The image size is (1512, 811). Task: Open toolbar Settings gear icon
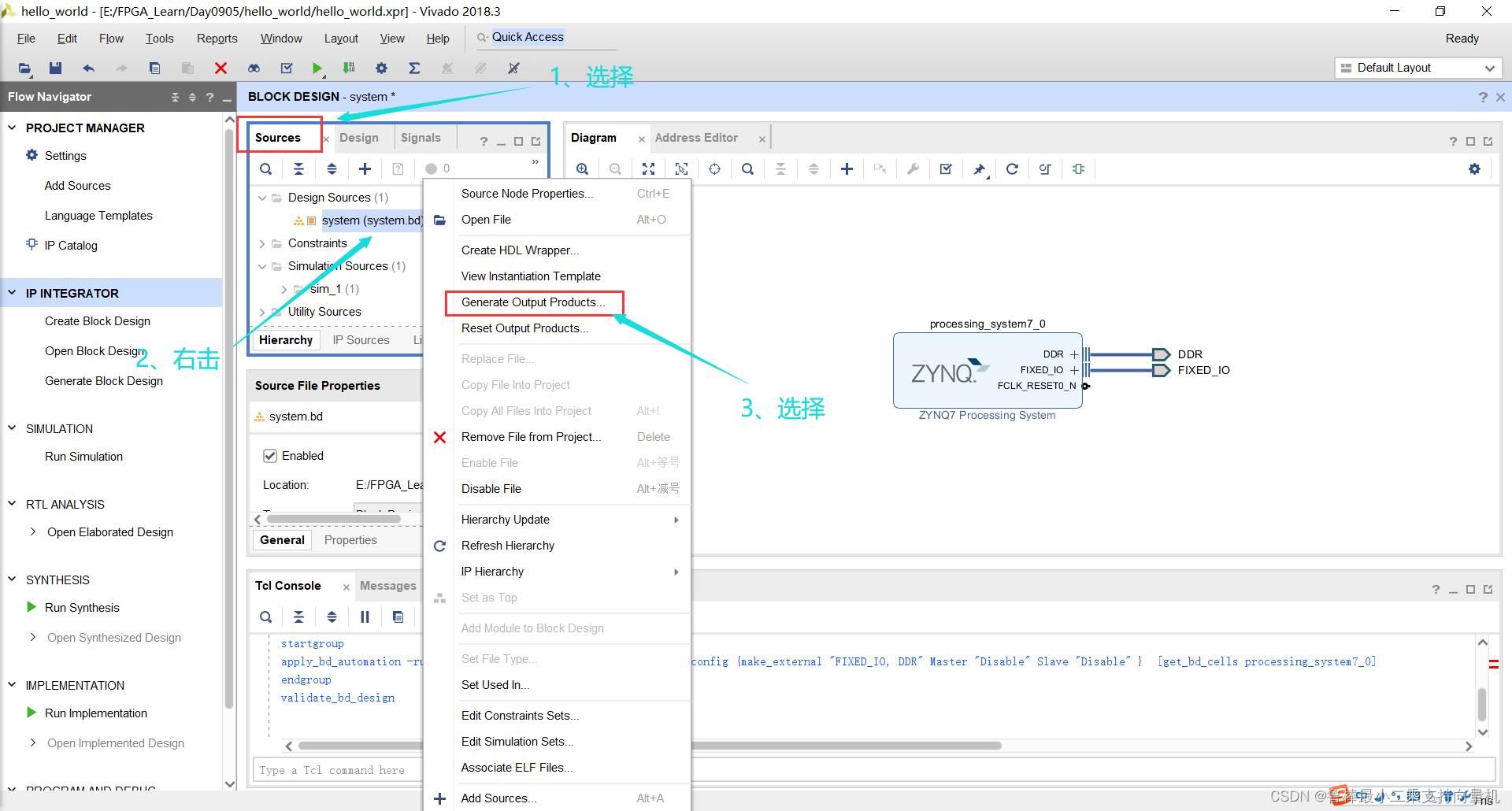click(x=381, y=69)
